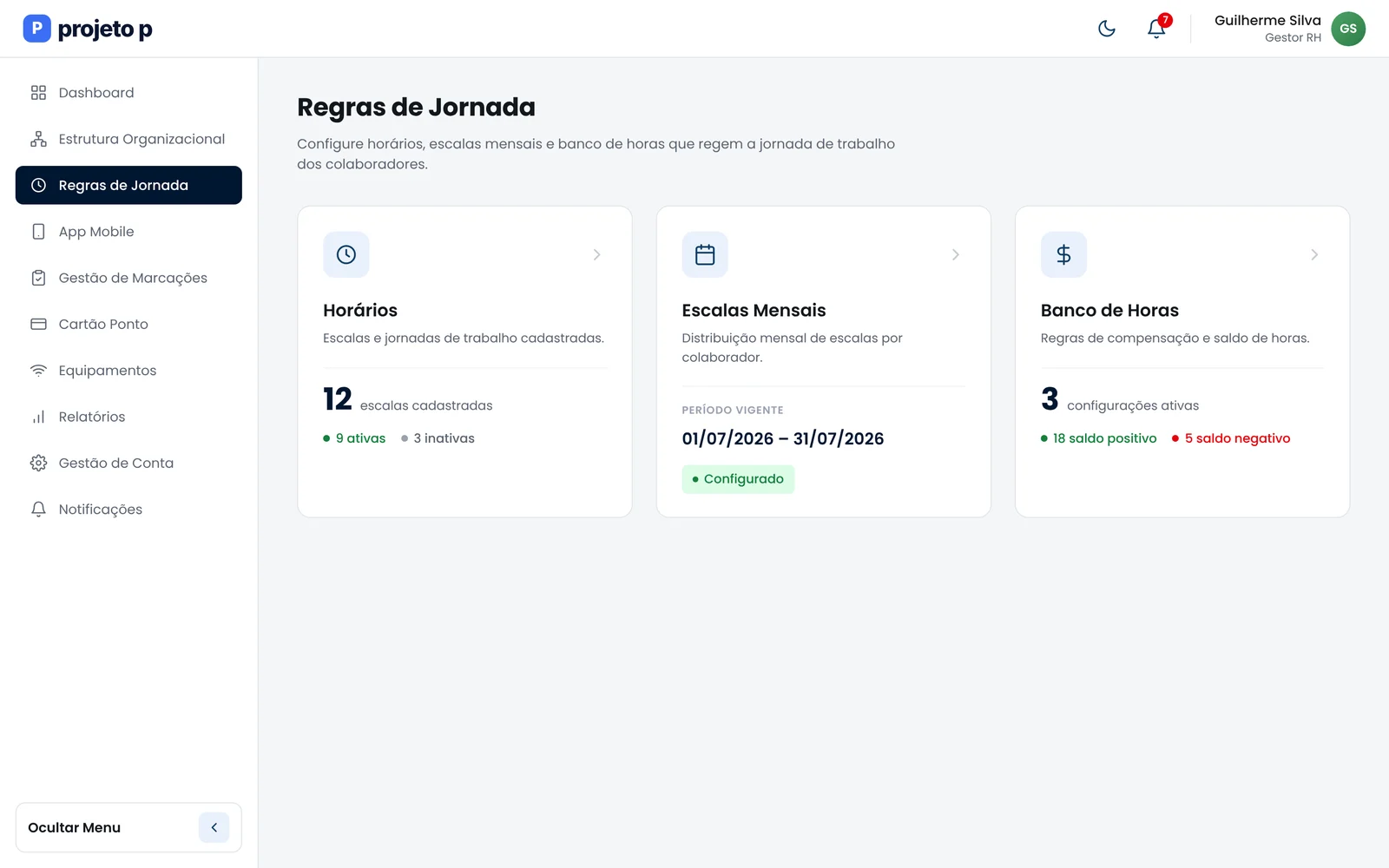The image size is (1389, 868).
Task: Click the Cartão Ponto card icon
Action: click(38, 324)
